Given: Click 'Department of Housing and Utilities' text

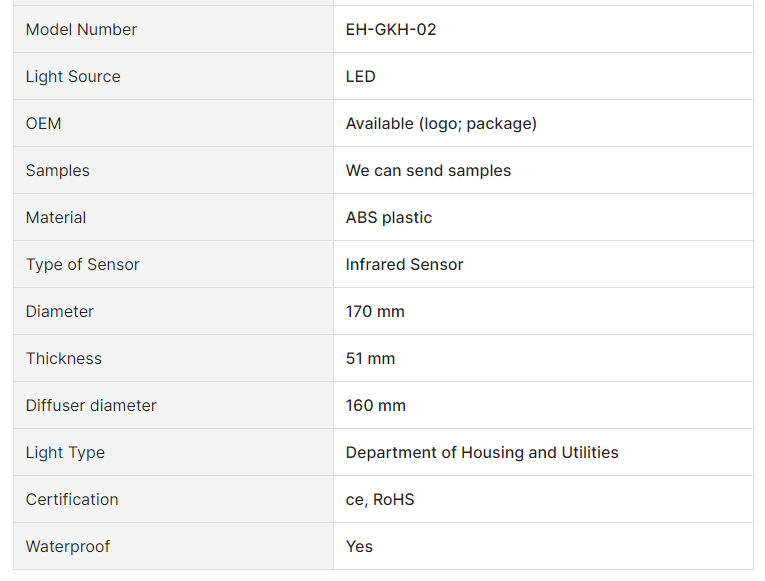Looking at the screenshot, I should [x=482, y=452].
